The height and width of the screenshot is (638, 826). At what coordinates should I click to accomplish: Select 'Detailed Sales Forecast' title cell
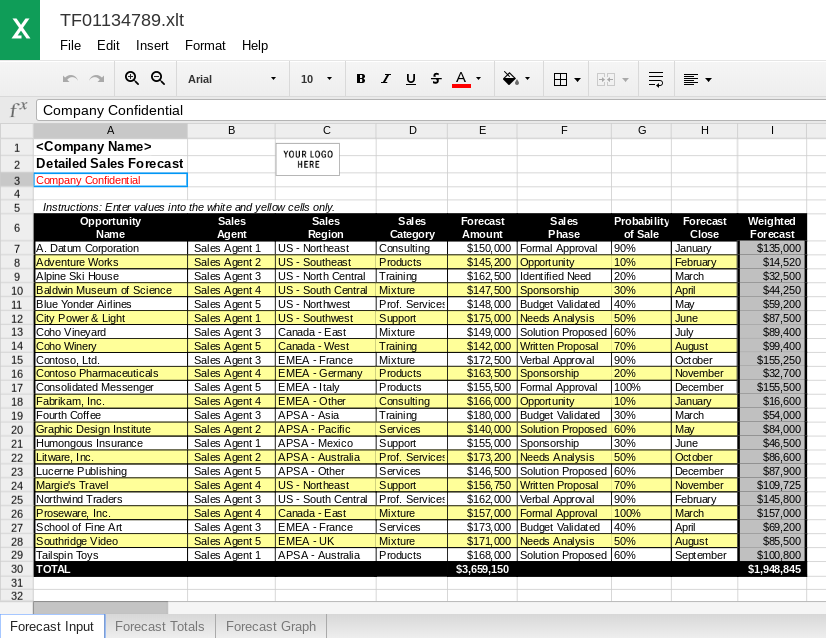(x=110, y=164)
